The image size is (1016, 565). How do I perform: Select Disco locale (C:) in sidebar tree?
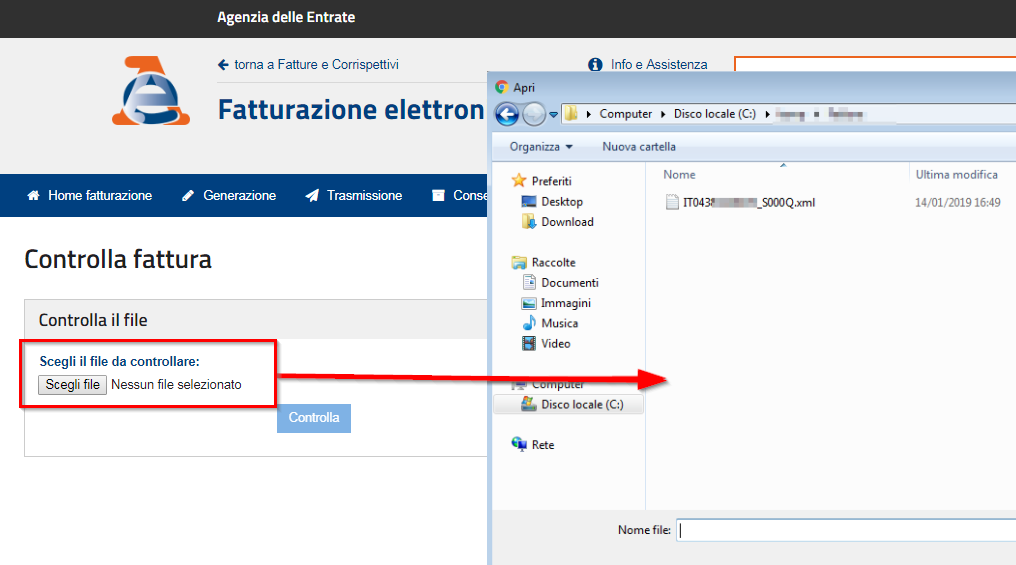pos(582,405)
